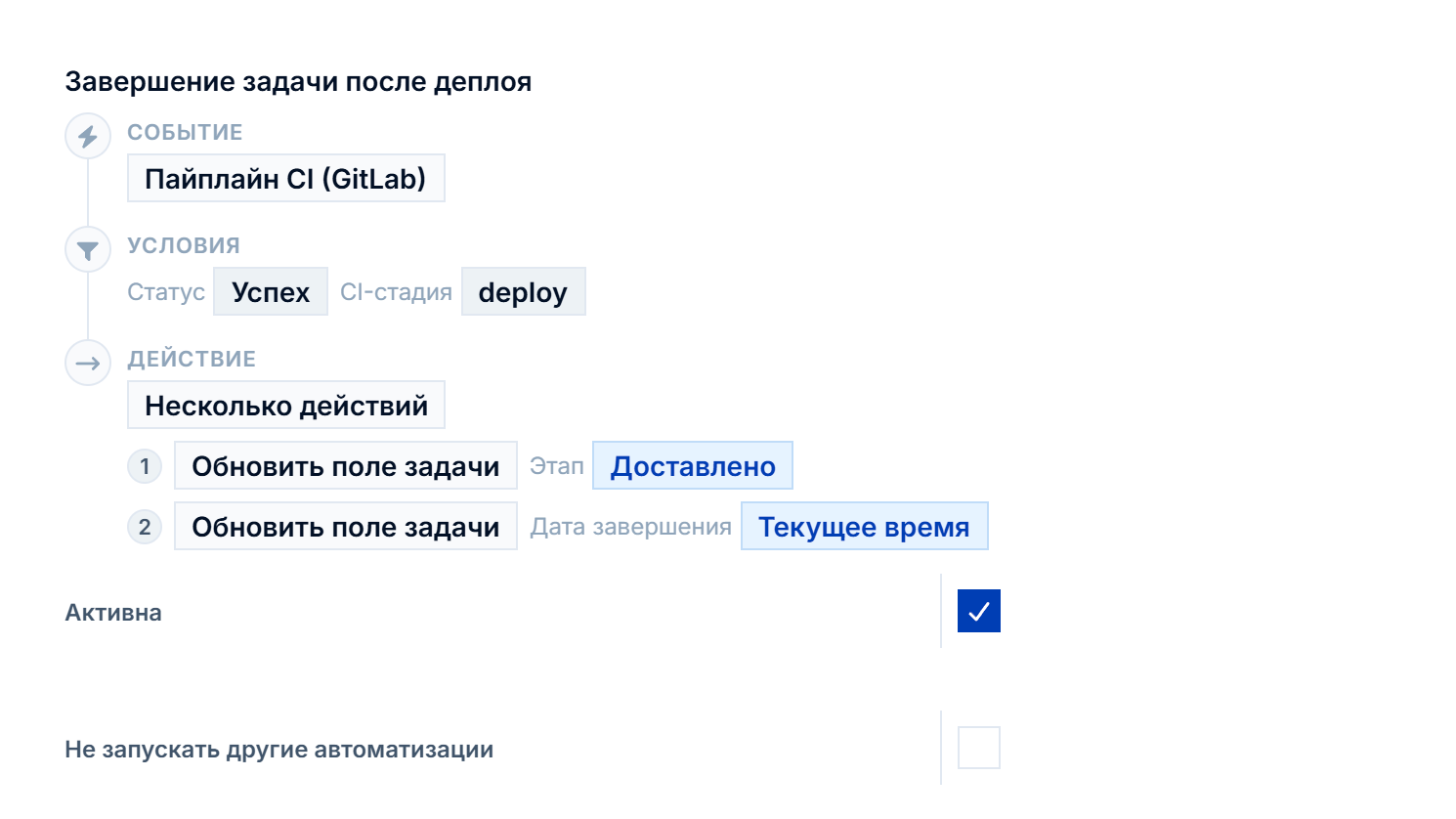The height and width of the screenshot is (819, 1456).
Task: Enable Не запускать другие автоматизации checkbox
Action: tap(979, 748)
